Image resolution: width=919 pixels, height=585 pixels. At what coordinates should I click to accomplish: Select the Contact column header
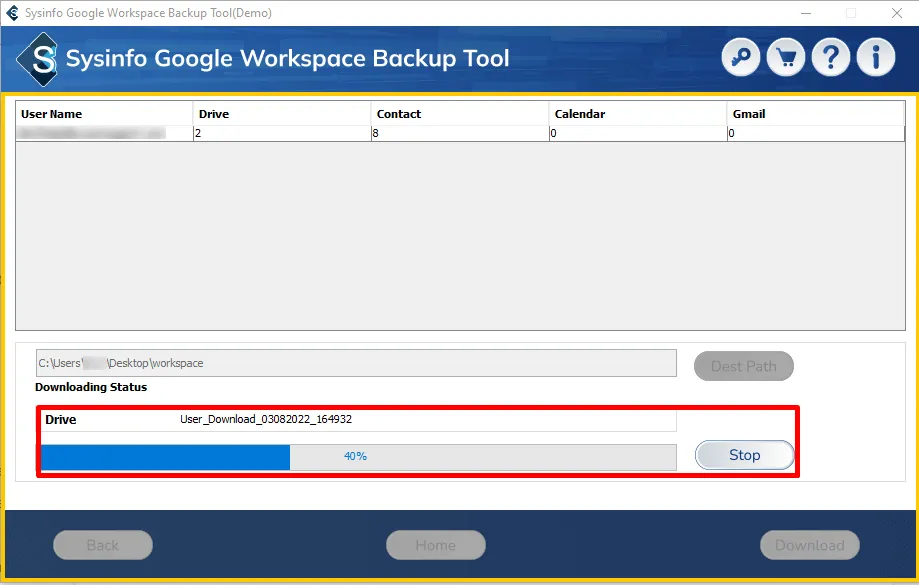pos(459,114)
